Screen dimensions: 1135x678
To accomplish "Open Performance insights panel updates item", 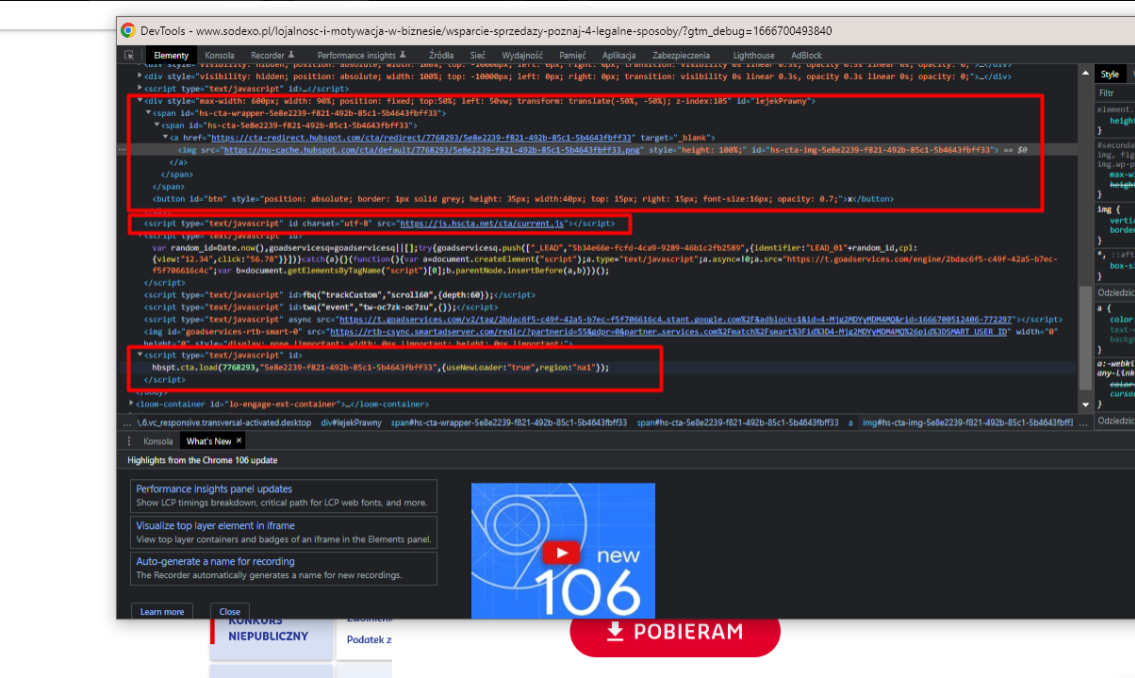I will coord(284,496).
